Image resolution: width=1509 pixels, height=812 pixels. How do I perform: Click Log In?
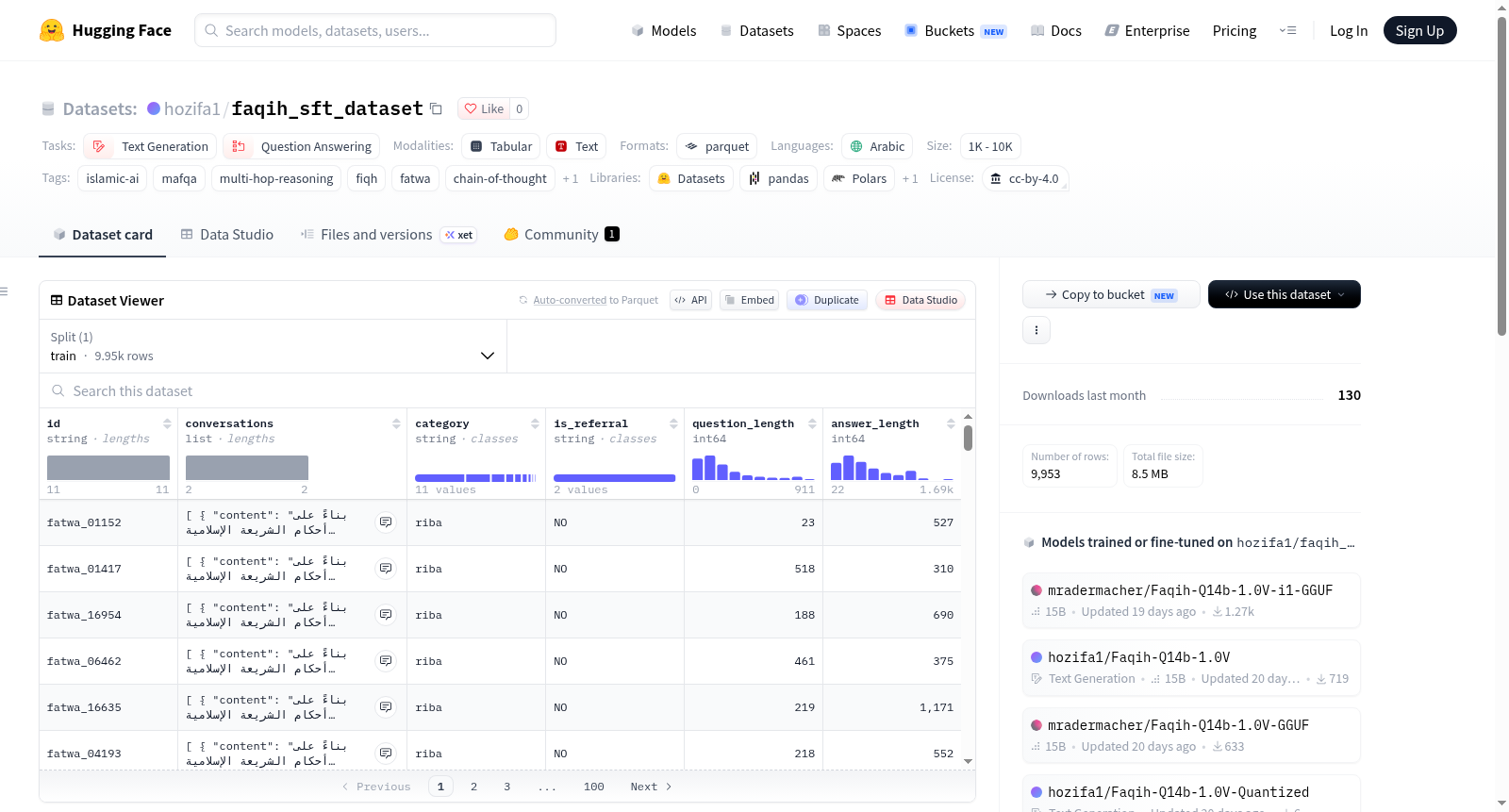[x=1349, y=30]
